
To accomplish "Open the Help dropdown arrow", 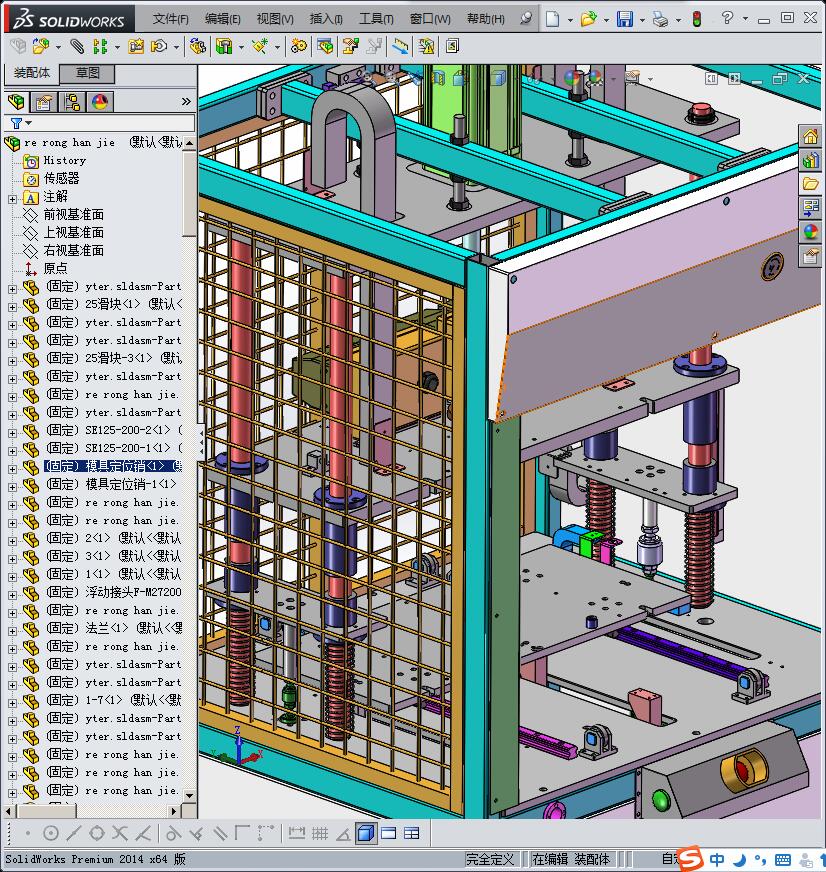I will pyautogui.click(x=745, y=19).
